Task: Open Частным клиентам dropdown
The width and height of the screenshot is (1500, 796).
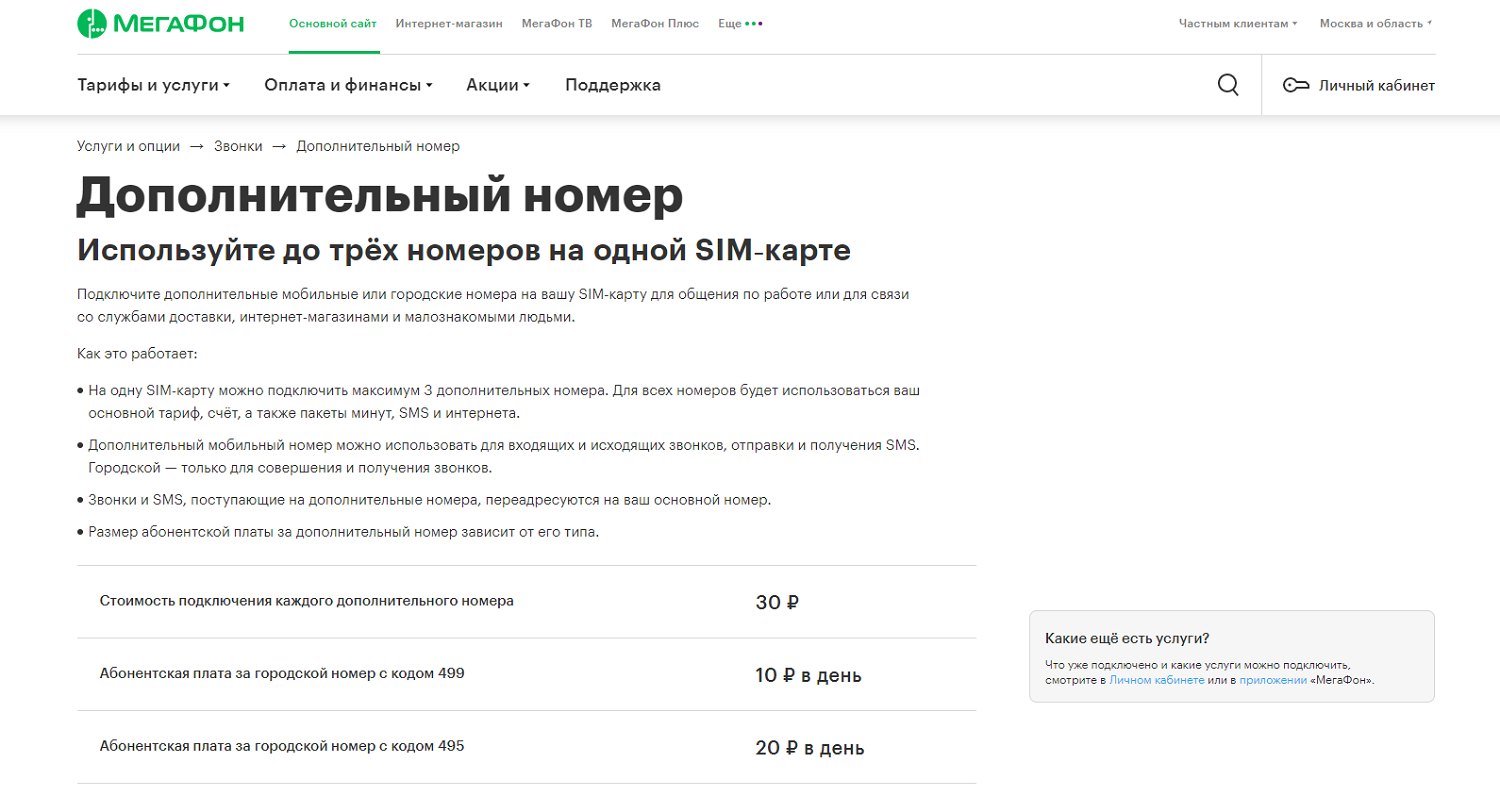Action: 1238,23
